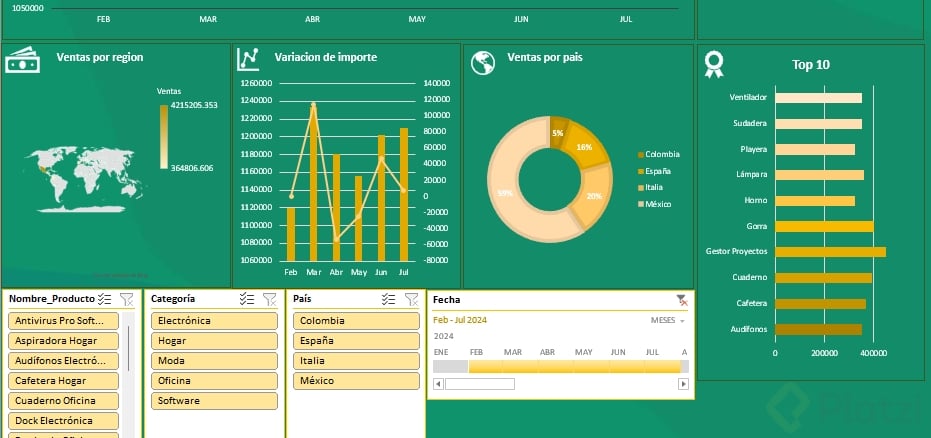Click timeline scroll right arrow

683,384
